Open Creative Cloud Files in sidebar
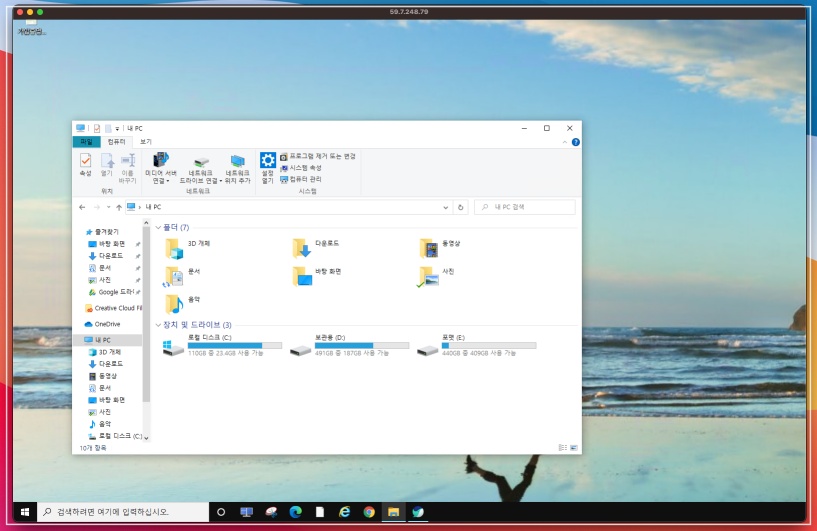The width and height of the screenshot is (817, 531). (x=113, y=308)
